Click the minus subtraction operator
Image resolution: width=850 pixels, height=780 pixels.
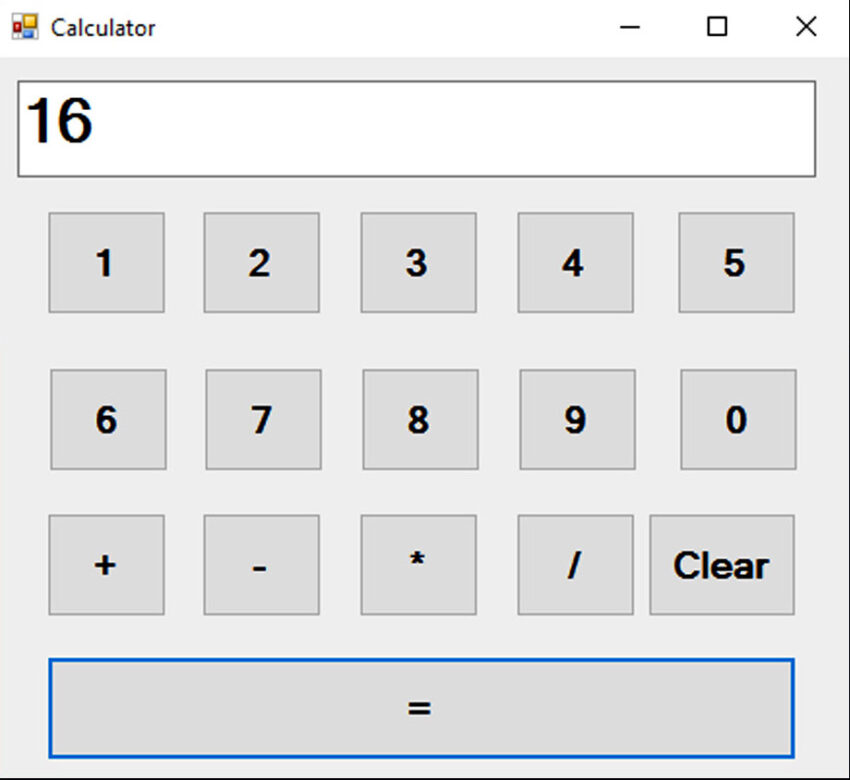(261, 565)
